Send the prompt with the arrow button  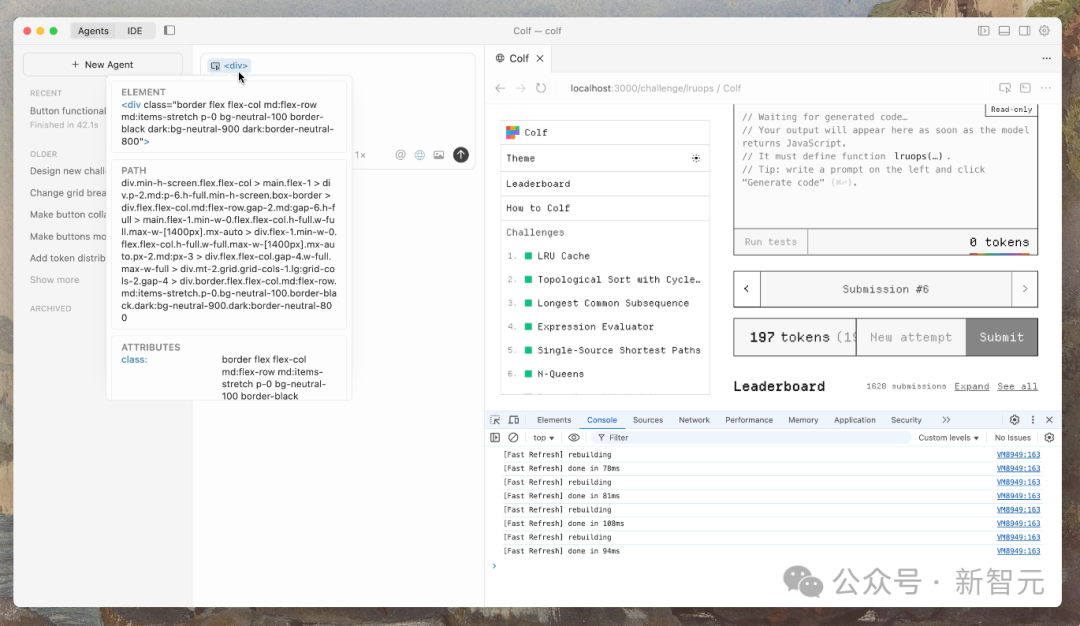click(460, 155)
